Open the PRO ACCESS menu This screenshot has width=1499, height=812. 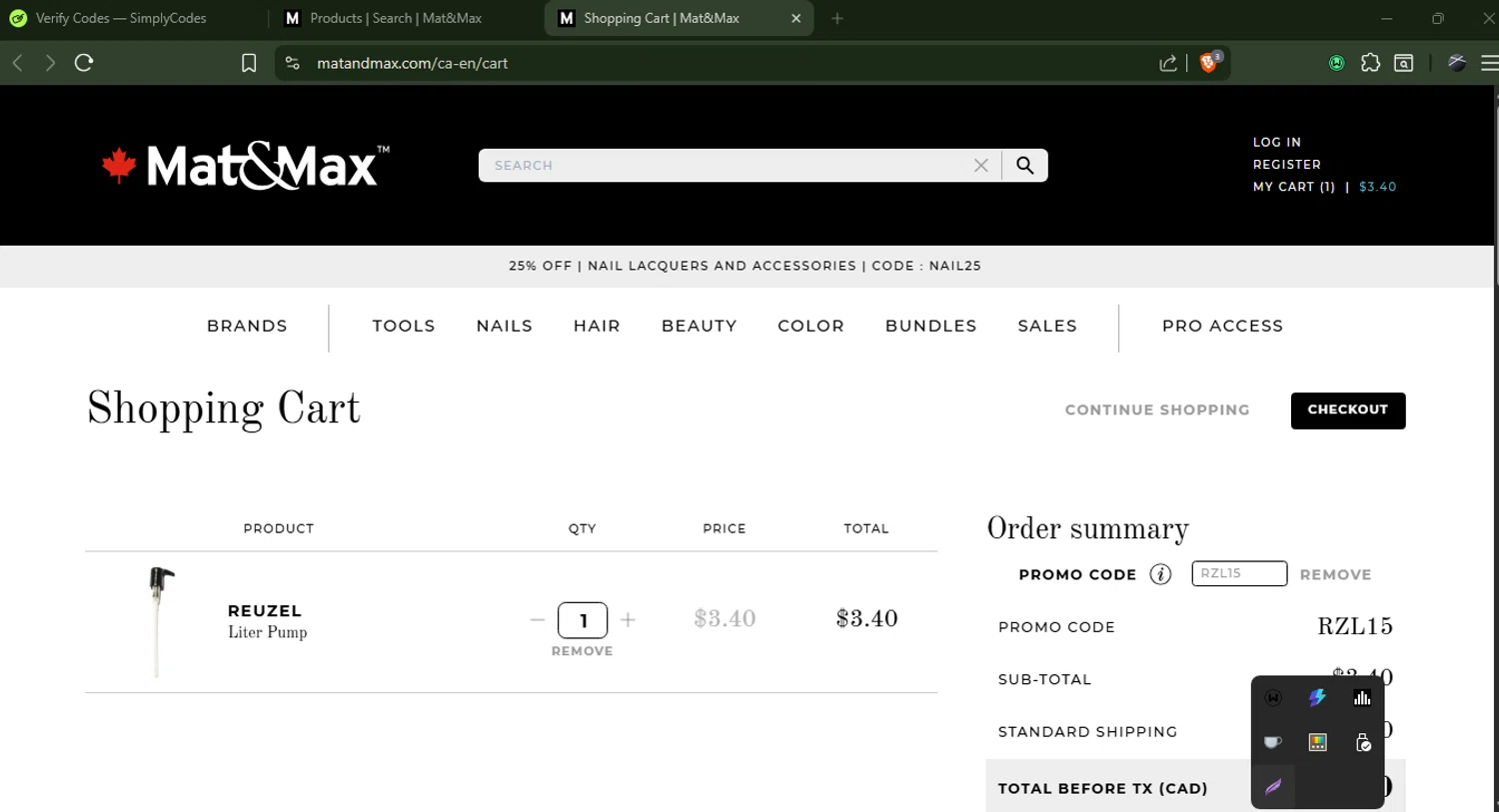pyautogui.click(x=1222, y=326)
